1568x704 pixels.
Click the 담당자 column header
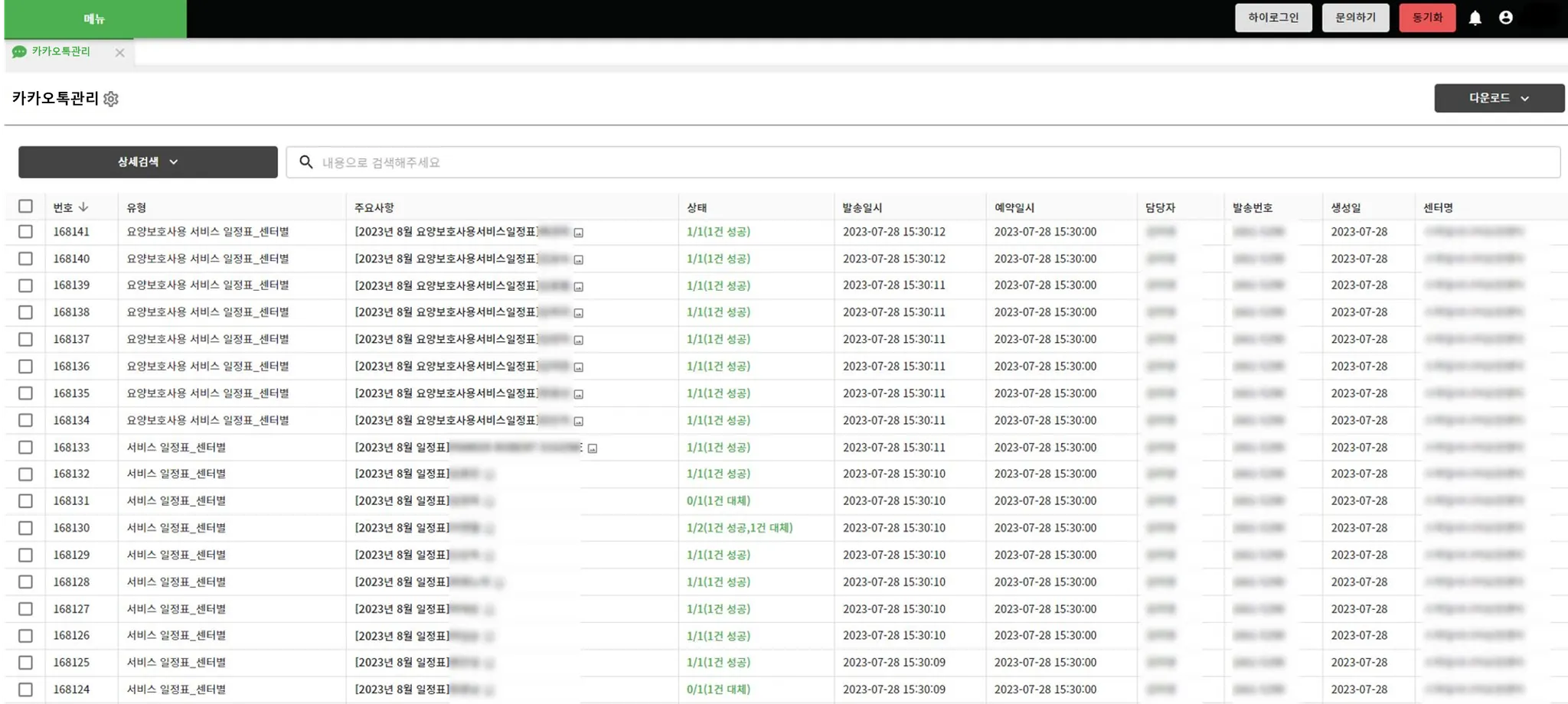click(1160, 207)
